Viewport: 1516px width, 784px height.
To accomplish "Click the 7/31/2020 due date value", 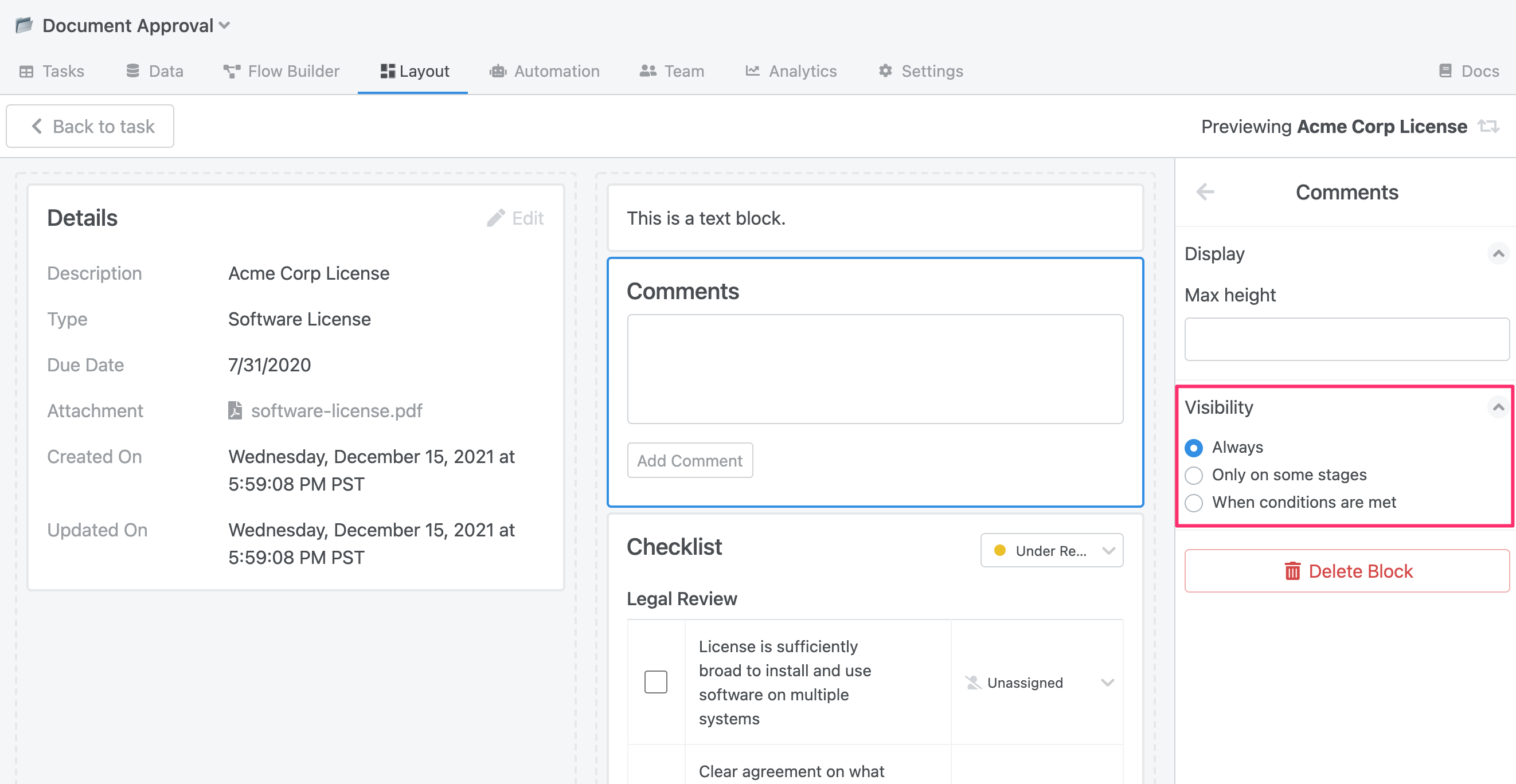I will 269,364.
